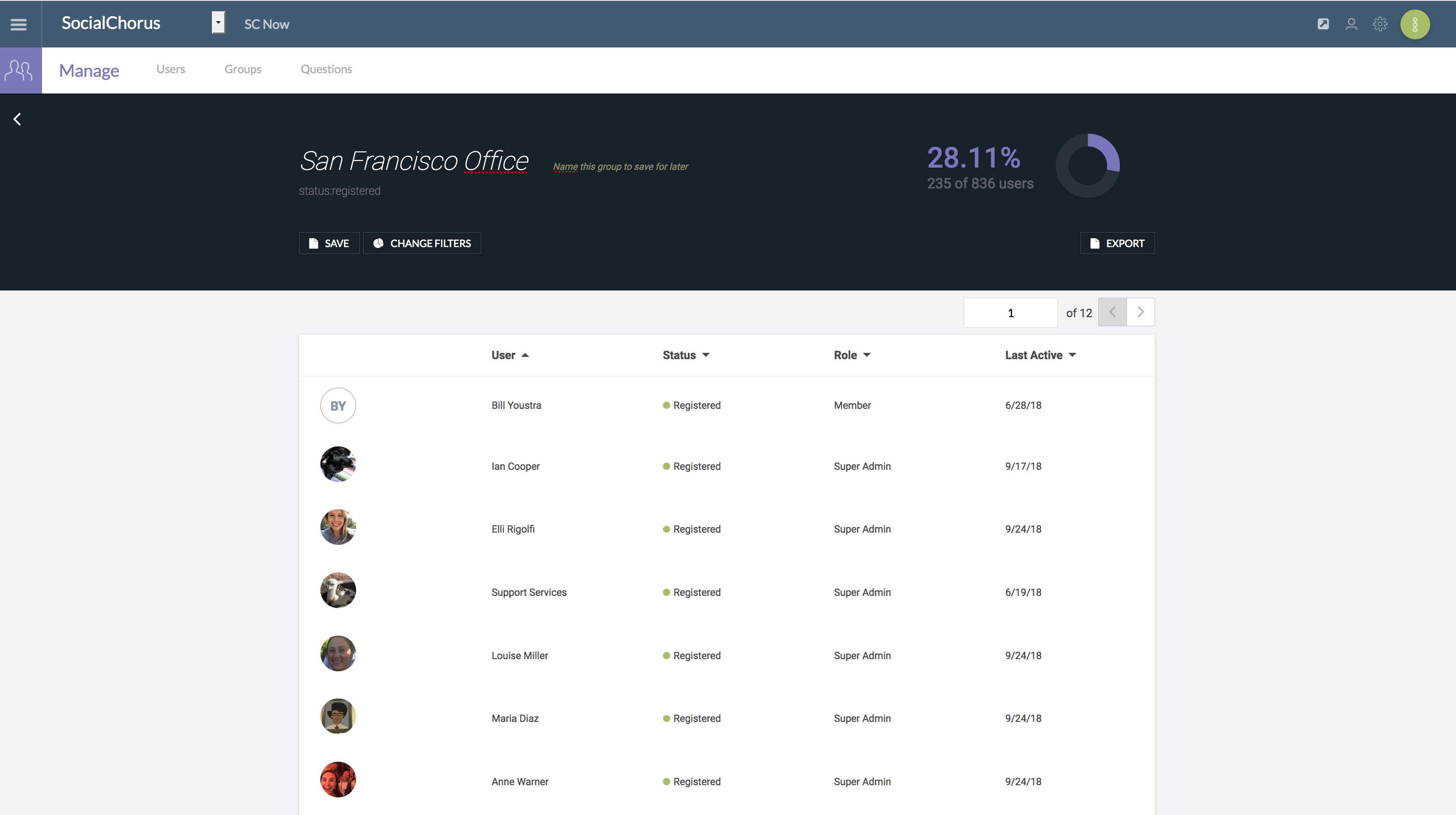Switch to the Groups tab
Image resolution: width=1456 pixels, height=815 pixels.
243,69
